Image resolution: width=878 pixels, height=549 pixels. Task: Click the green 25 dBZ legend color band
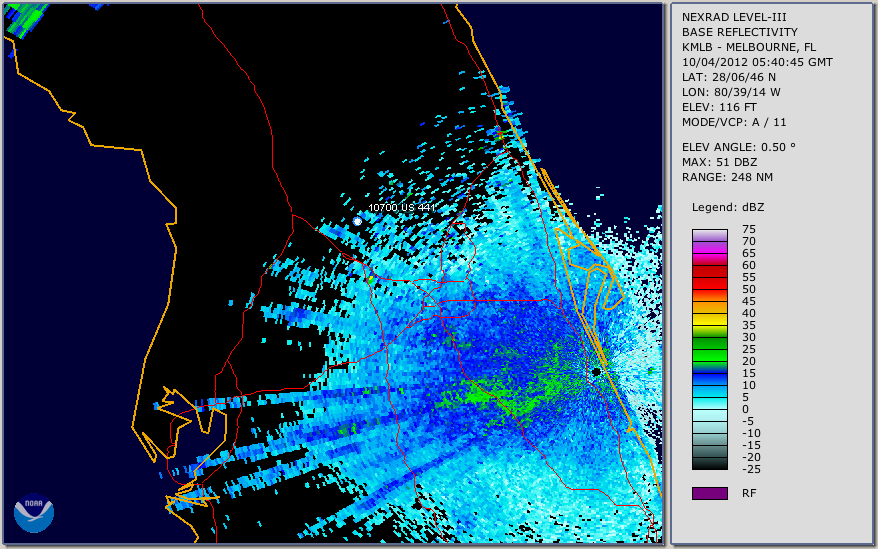(x=709, y=355)
